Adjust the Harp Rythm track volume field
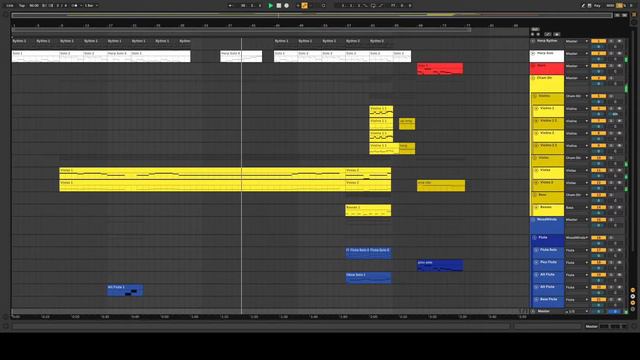 tap(598, 46)
